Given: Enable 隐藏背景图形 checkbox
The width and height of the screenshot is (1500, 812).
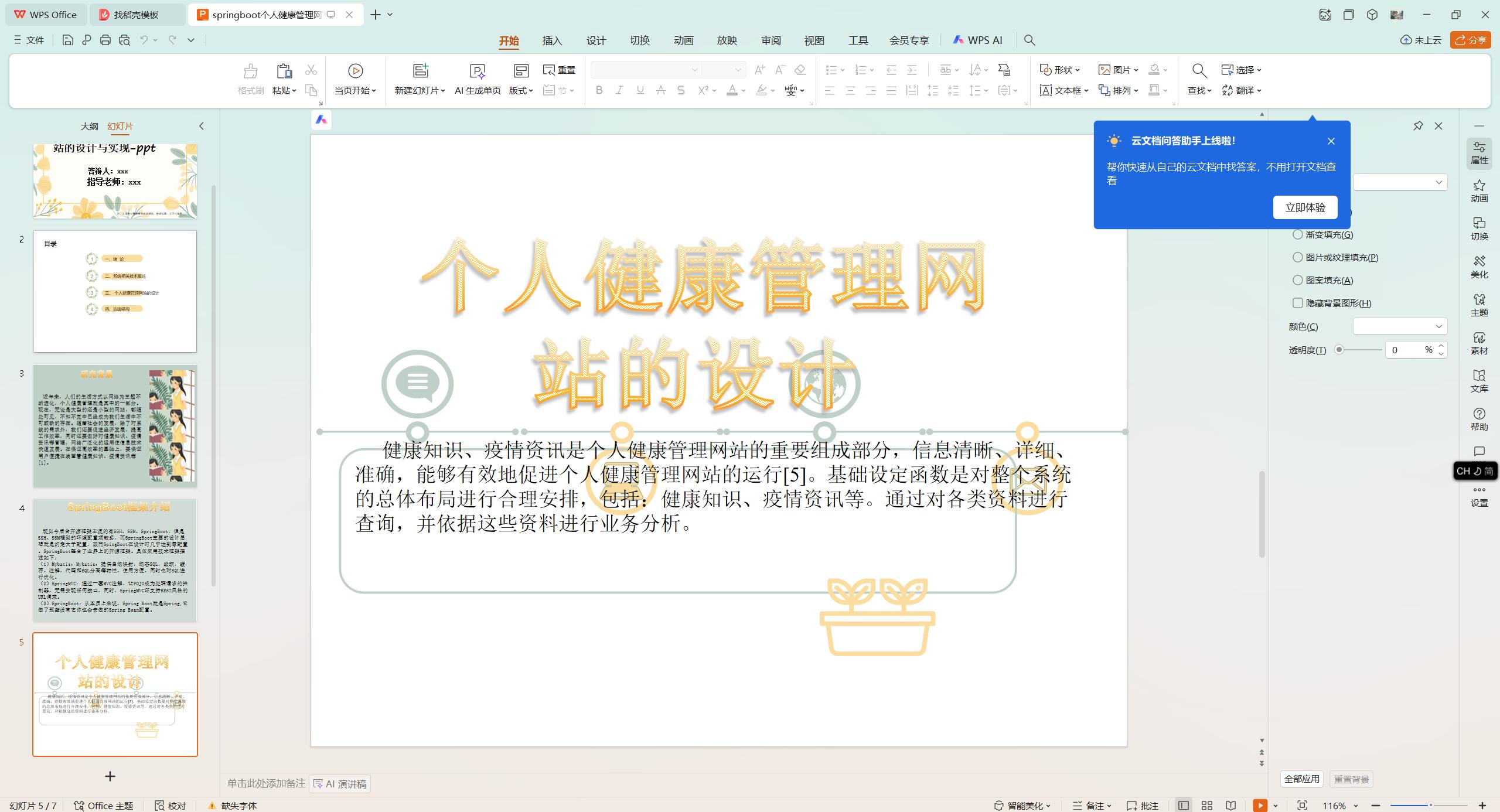Looking at the screenshot, I should [1298, 303].
